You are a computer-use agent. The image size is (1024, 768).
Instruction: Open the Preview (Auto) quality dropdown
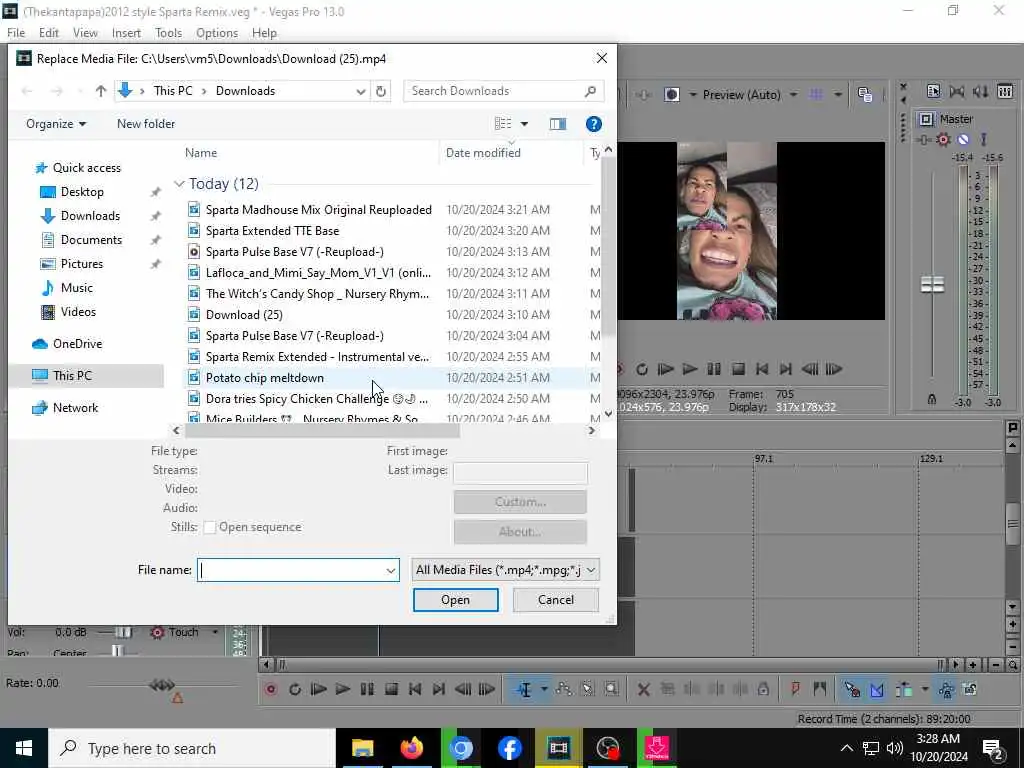(793, 95)
